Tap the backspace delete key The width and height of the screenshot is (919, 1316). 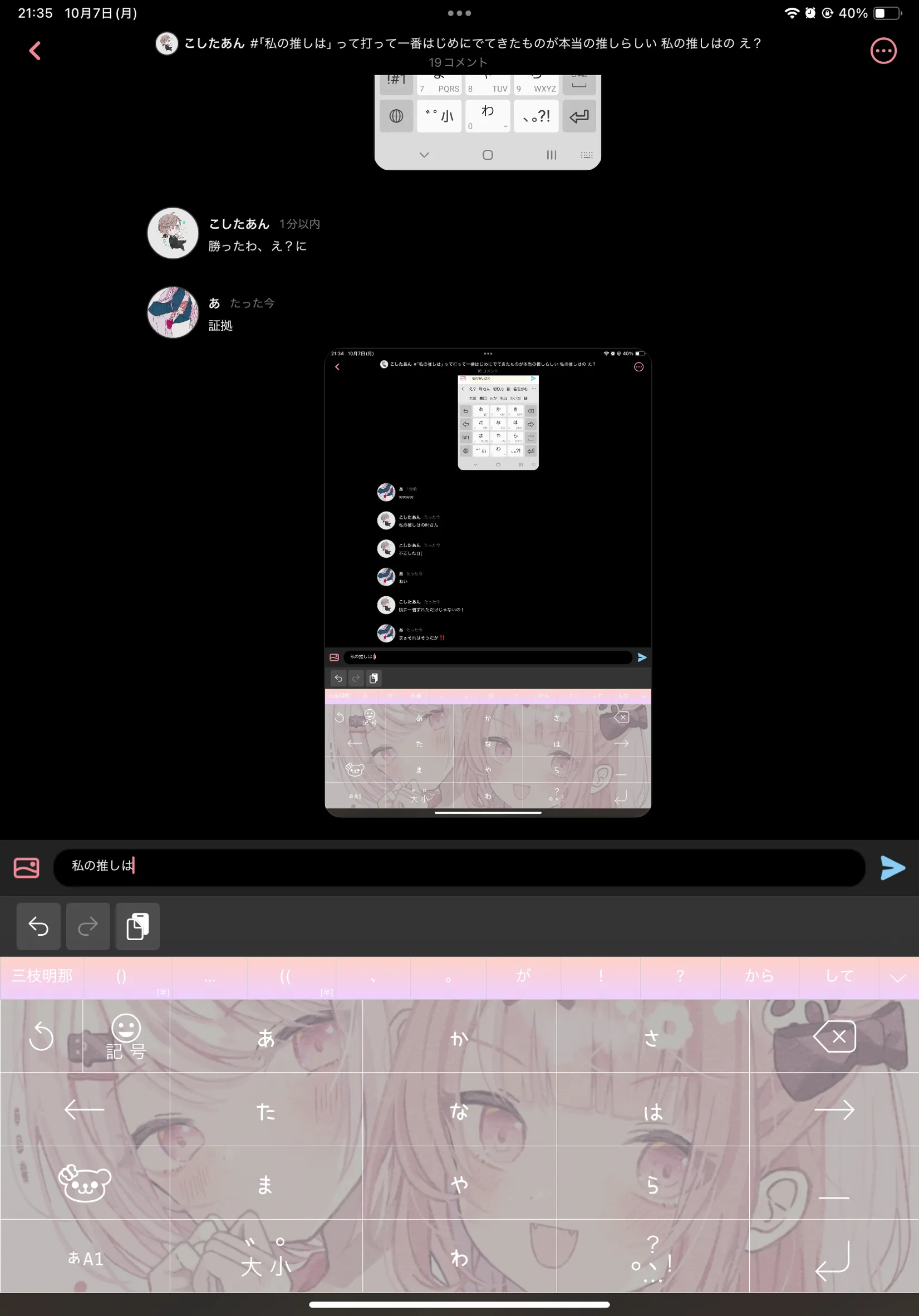click(834, 1037)
